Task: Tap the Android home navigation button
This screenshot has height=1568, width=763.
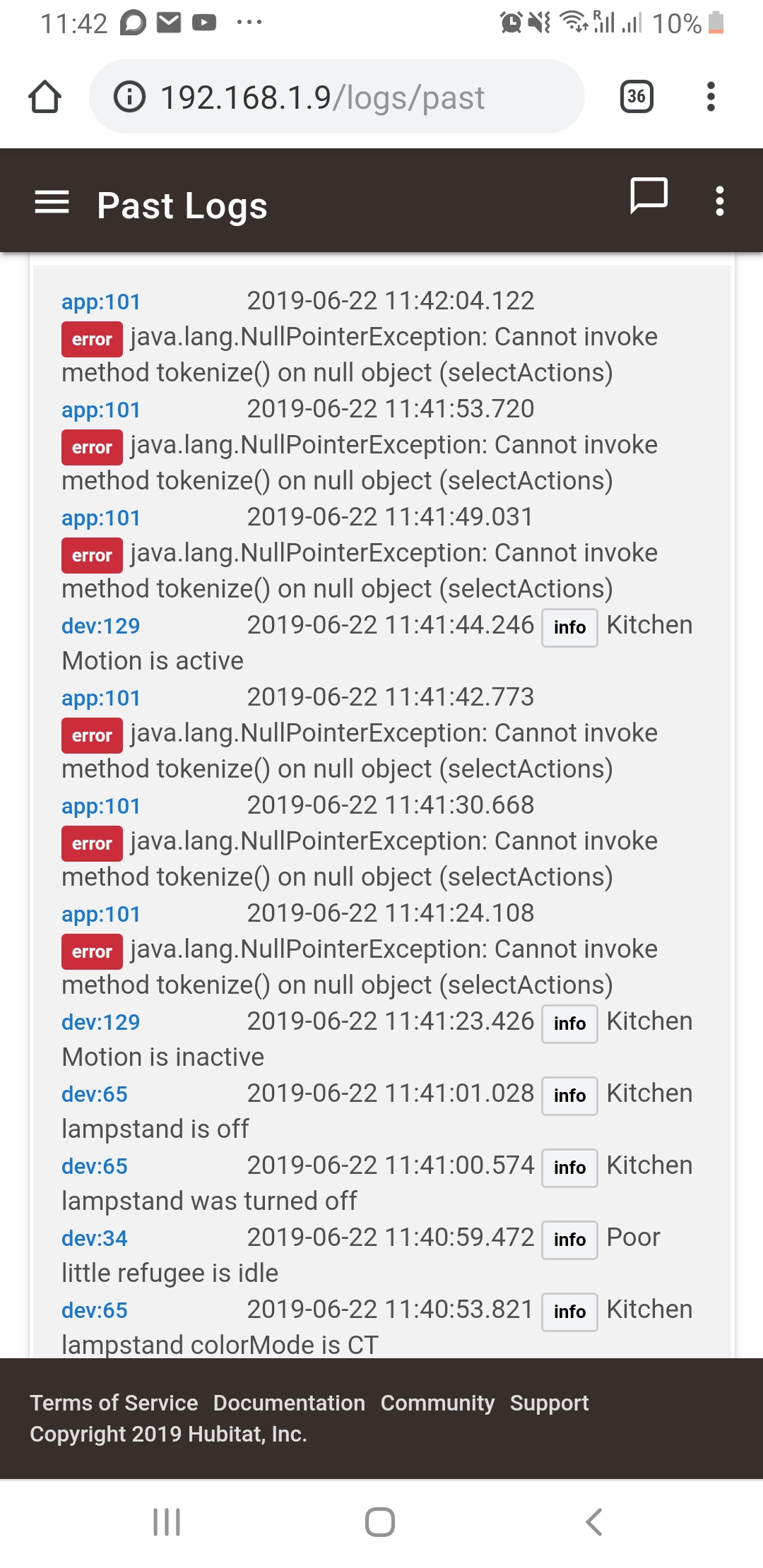Action: point(380,1522)
